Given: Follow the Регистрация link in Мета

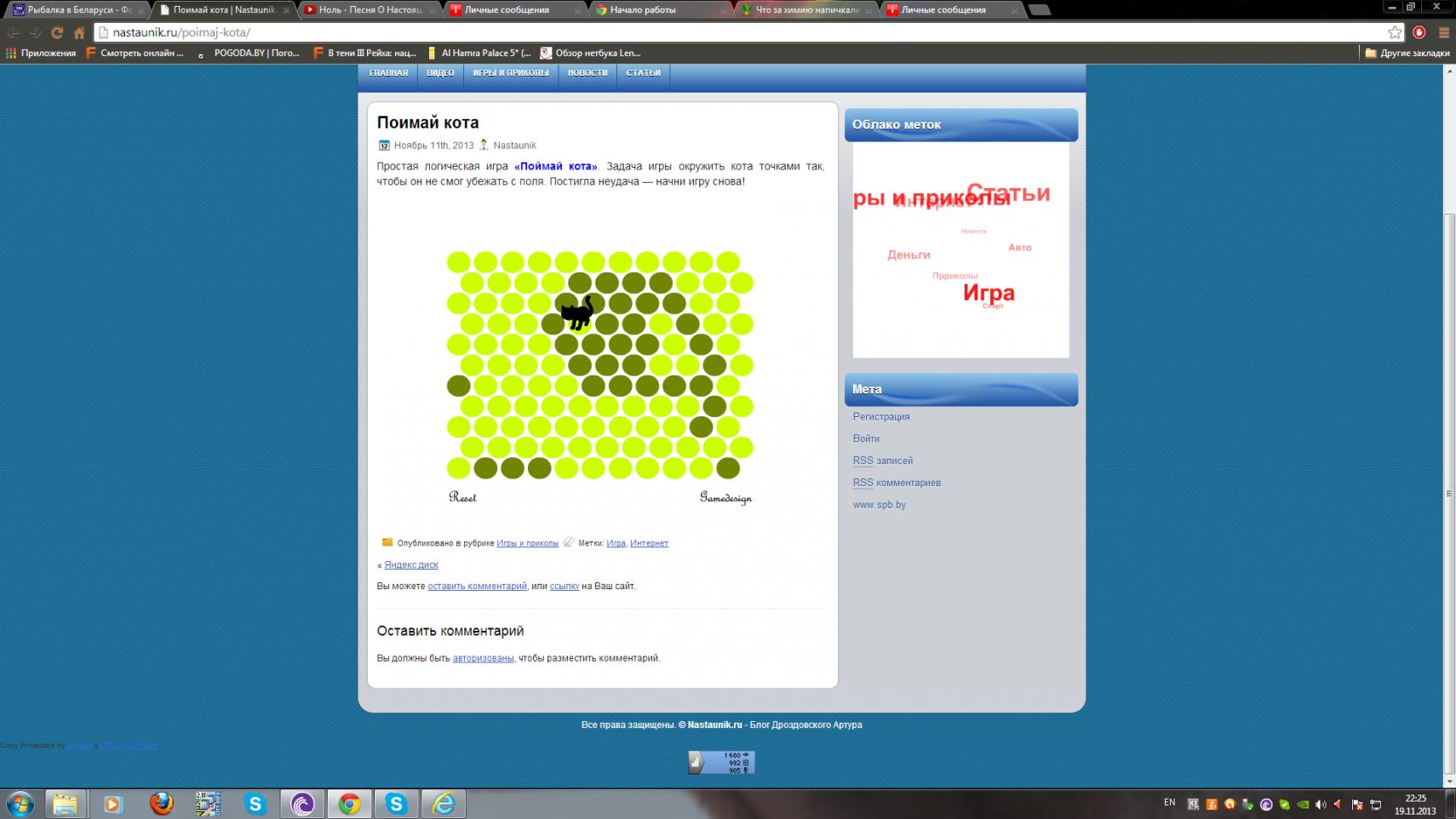Looking at the screenshot, I should click(881, 416).
